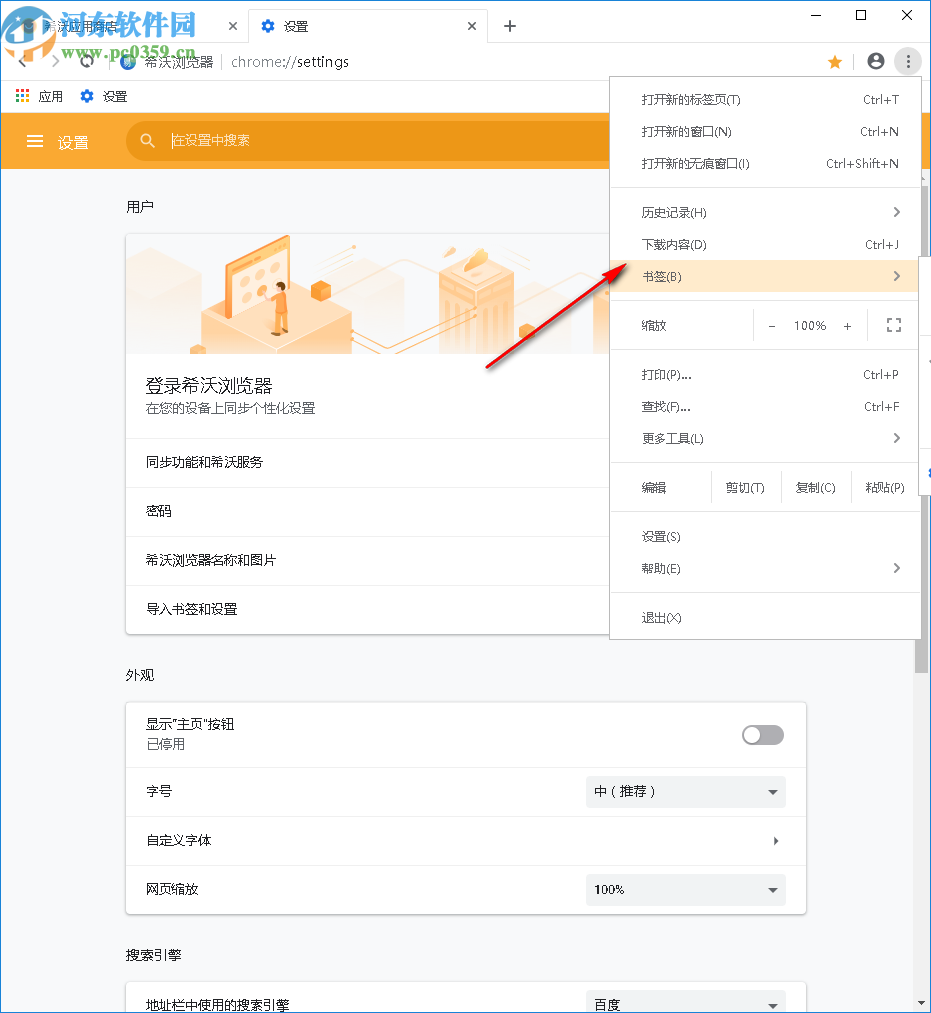Select 设置(S) menu item
Image resolution: width=931 pixels, height=1013 pixels.
(765, 537)
